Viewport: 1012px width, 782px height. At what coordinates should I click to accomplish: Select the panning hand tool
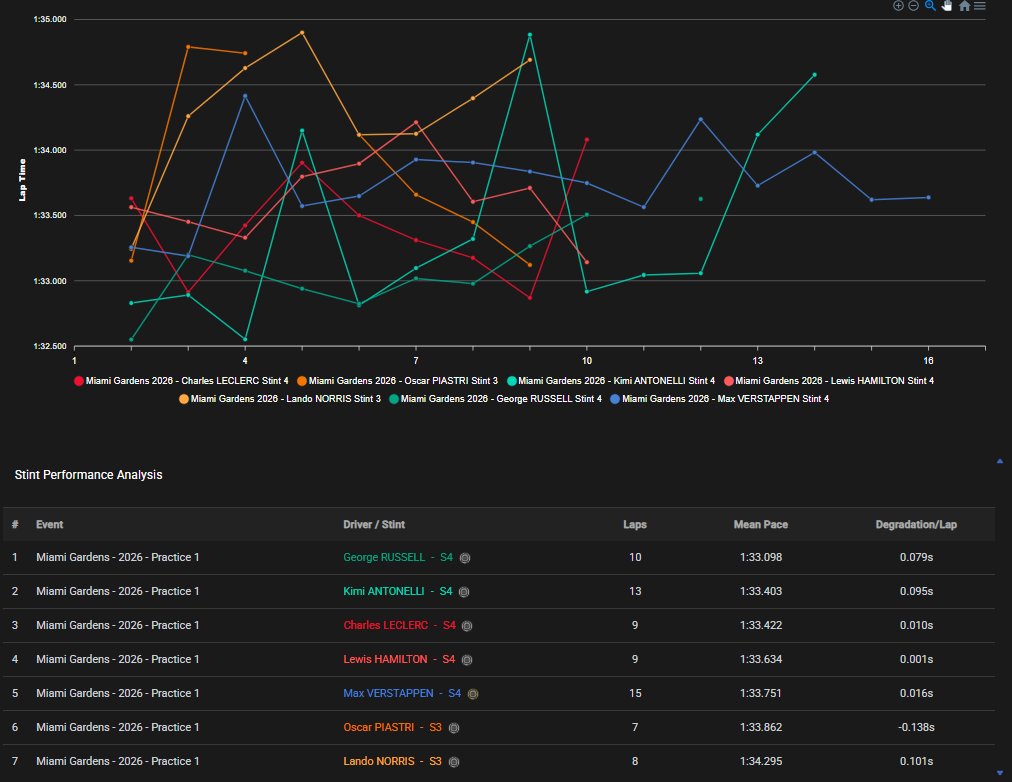pyautogui.click(x=947, y=6)
